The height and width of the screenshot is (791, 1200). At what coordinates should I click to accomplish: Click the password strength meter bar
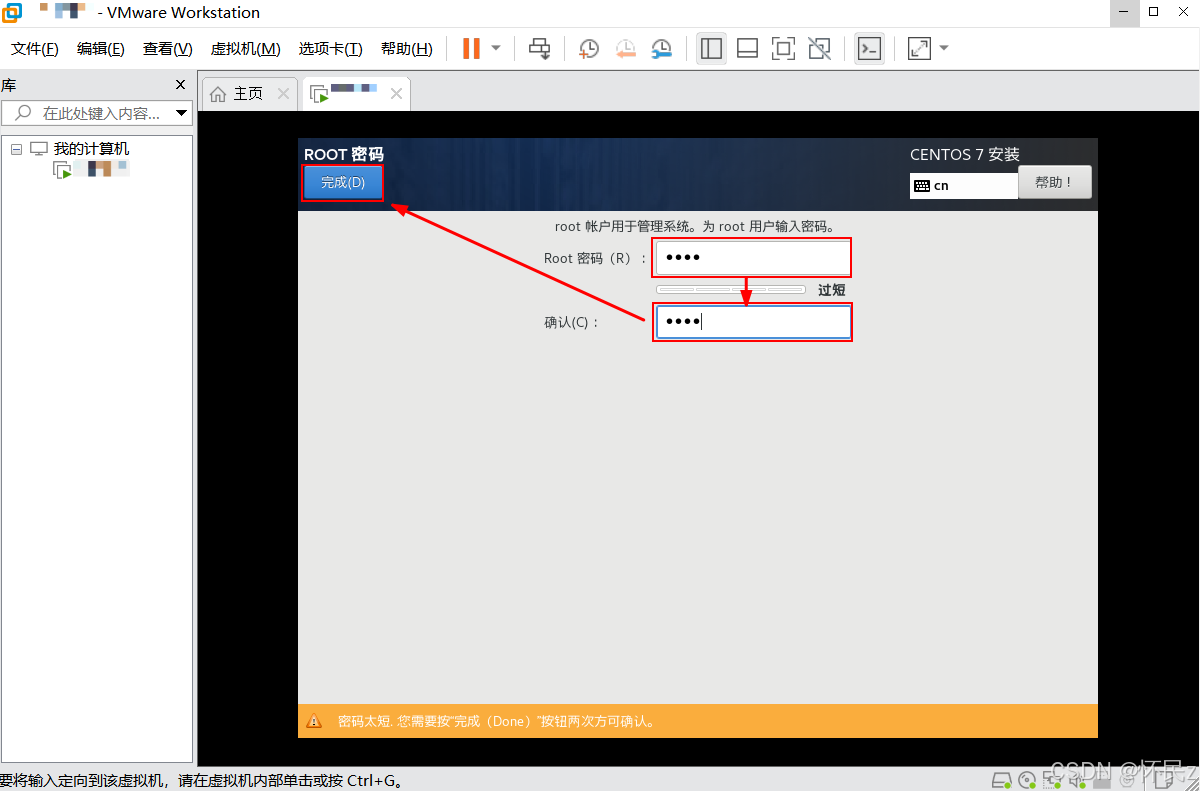tap(730, 290)
